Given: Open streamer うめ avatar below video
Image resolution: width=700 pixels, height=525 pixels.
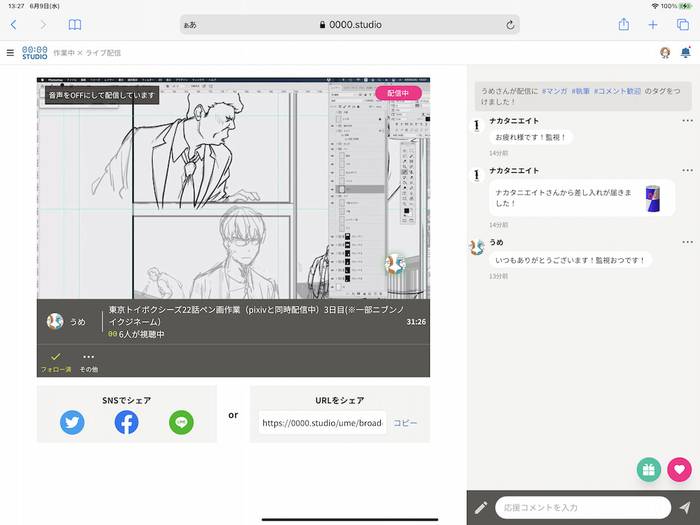Looking at the screenshot, I should coord(55,321).
